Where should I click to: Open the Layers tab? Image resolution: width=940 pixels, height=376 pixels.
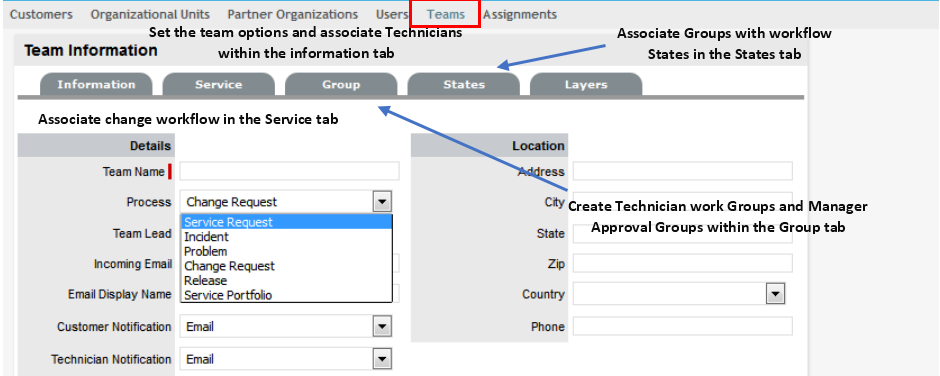[586, 85]
